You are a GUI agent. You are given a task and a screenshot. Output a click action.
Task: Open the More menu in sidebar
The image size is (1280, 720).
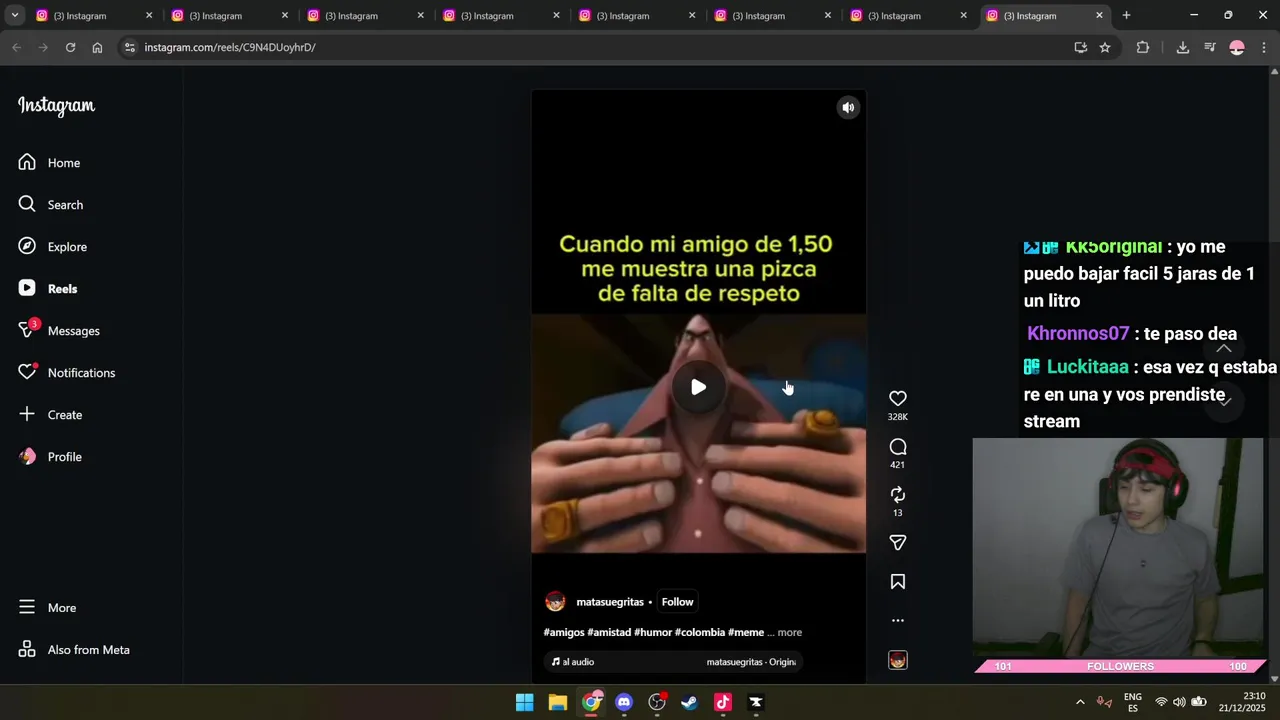pyautogui.click(x=48, y=608)
